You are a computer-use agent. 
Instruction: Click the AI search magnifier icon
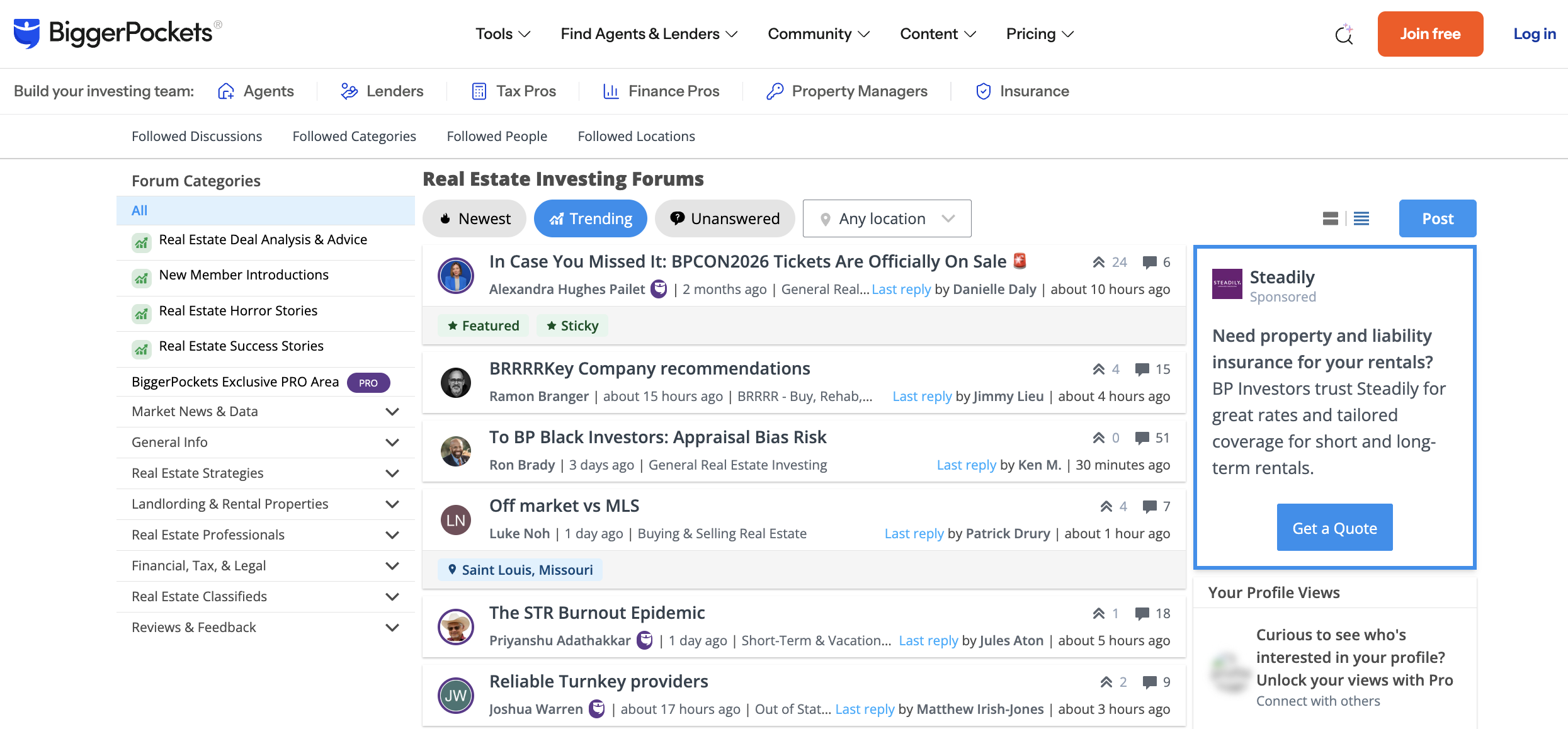pyautogui.click(x=1344, y=34)
